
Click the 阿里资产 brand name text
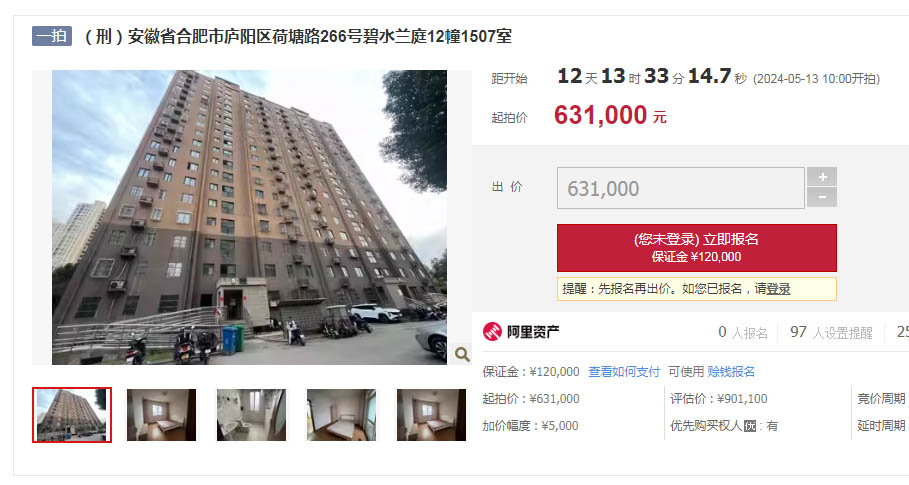pyautogui.click(x=533, y=332)
